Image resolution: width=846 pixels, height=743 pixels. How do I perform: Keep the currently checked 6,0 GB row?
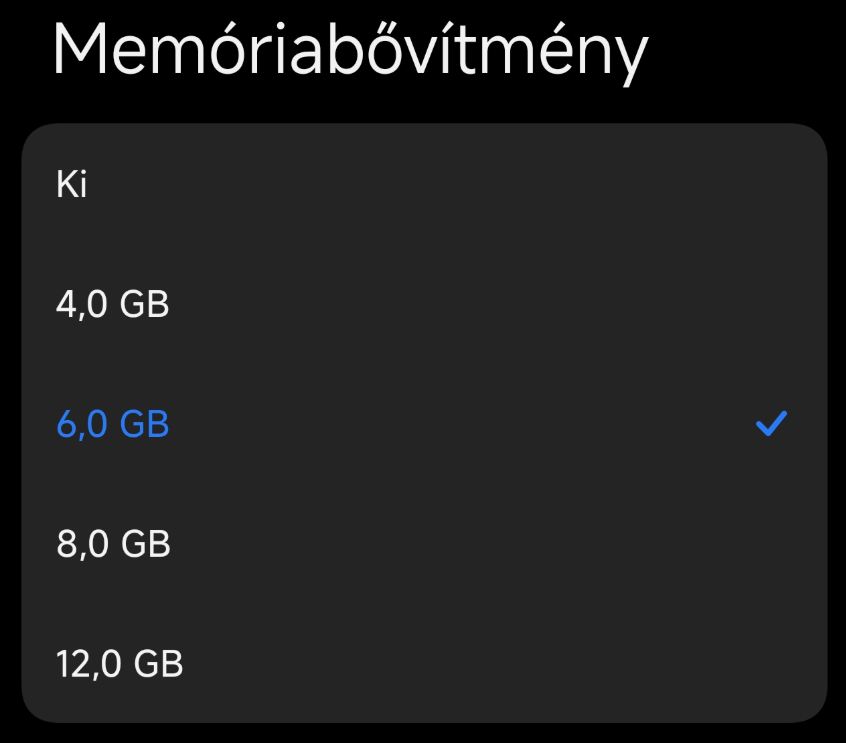point(423,424)
